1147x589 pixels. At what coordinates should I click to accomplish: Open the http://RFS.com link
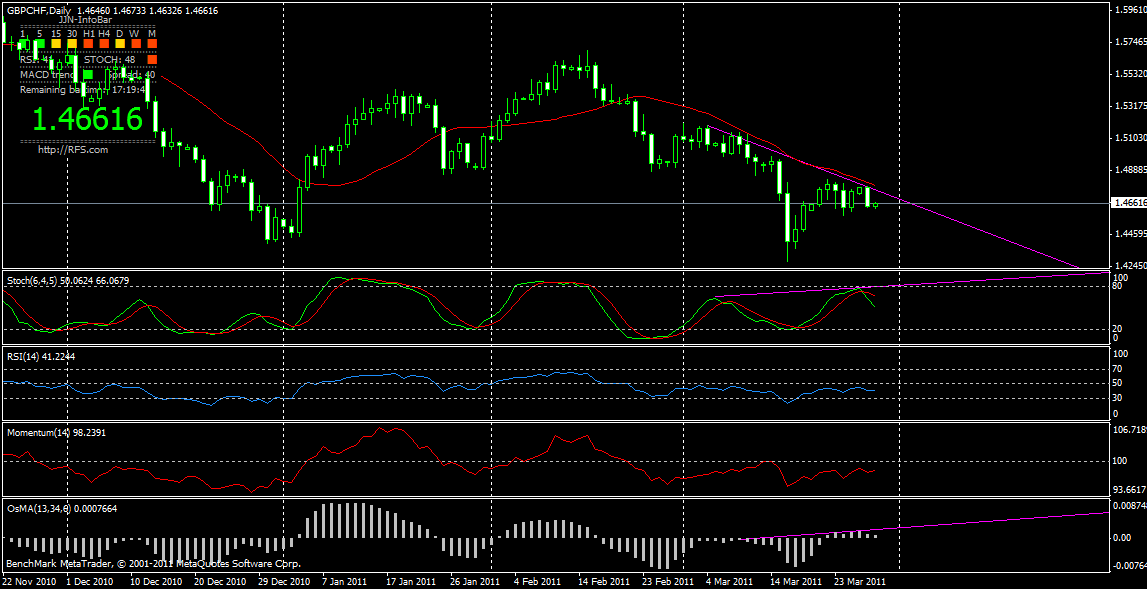pyautogui.click(x=73, y=149)
